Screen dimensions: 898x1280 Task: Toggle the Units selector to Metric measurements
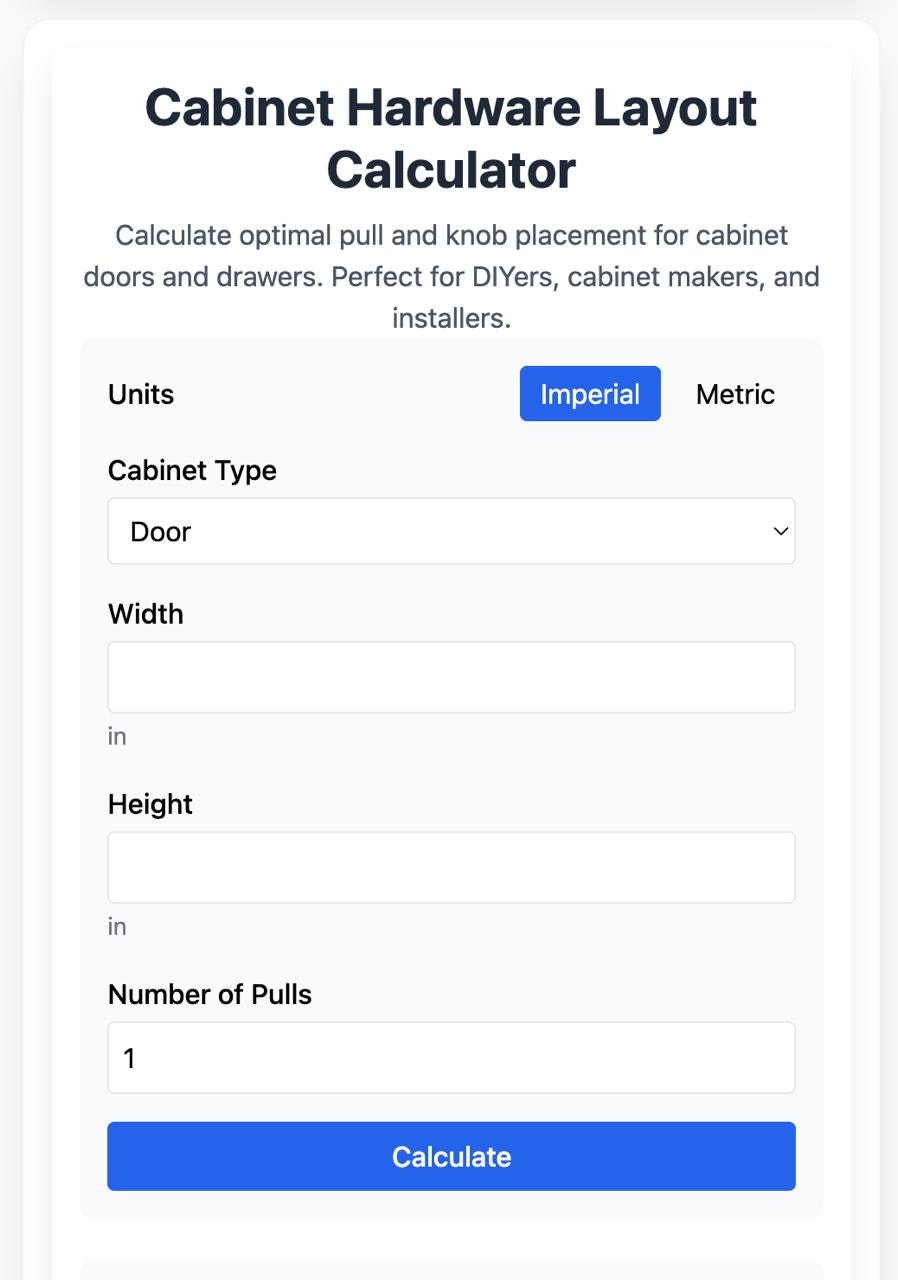point(735,393)
